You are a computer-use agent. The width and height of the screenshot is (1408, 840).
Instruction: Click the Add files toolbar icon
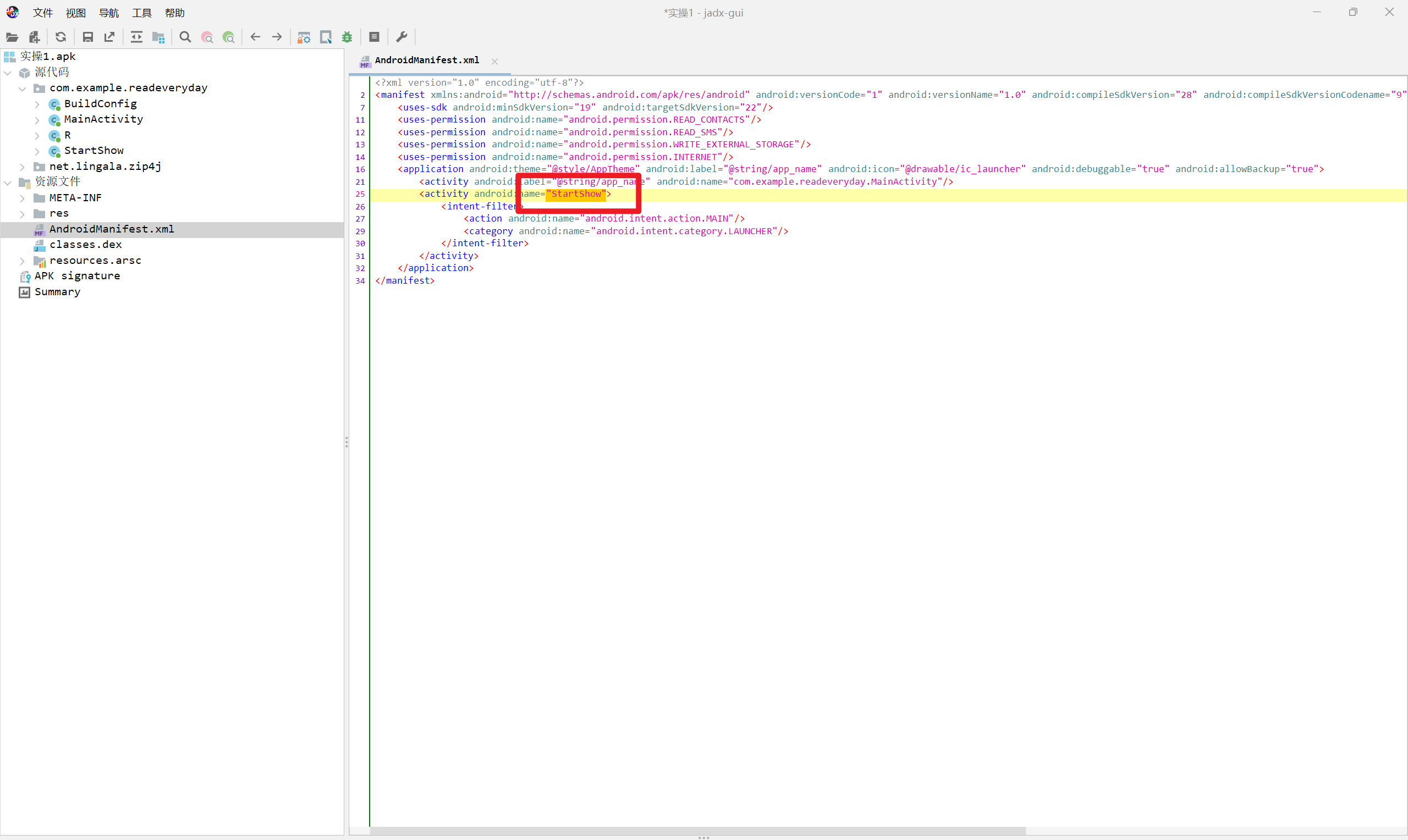click(35, 37)
